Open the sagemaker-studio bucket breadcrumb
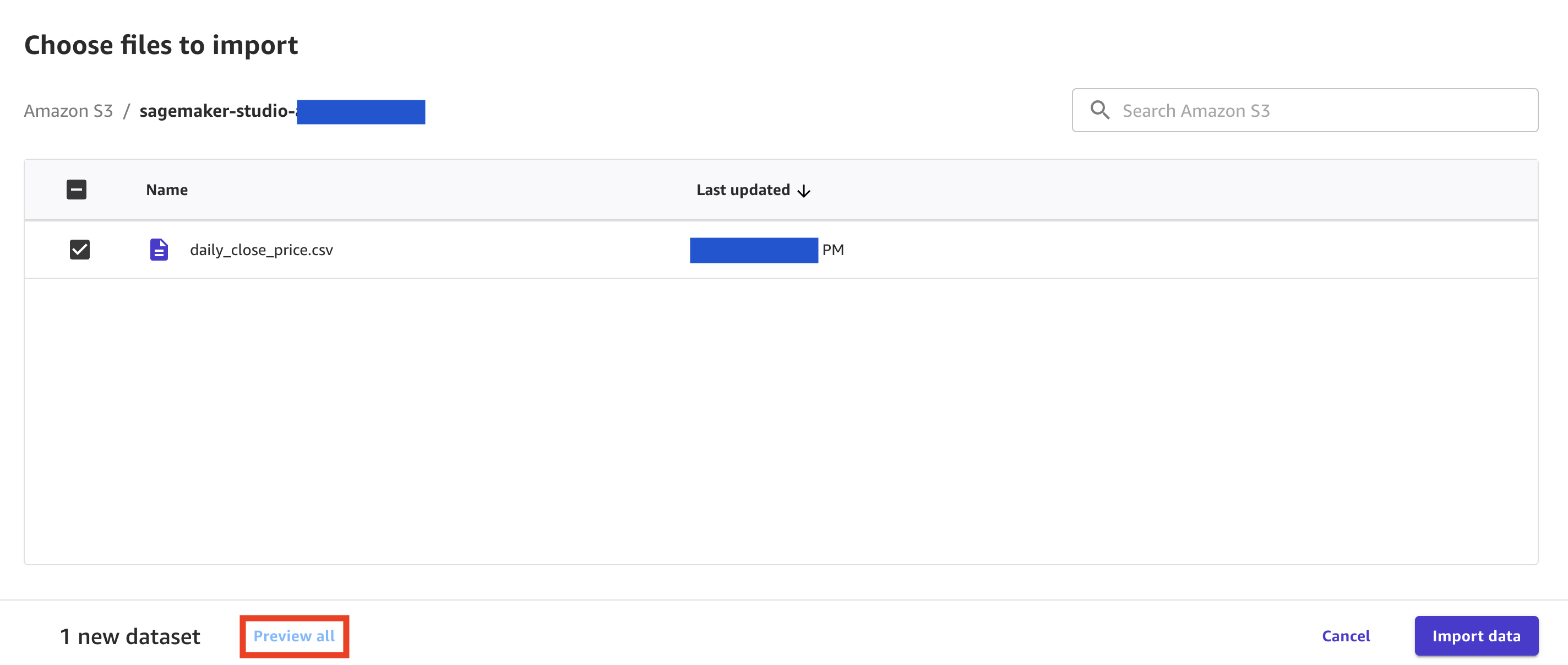This screenshot has width=1568, height=665. [282, 111]
